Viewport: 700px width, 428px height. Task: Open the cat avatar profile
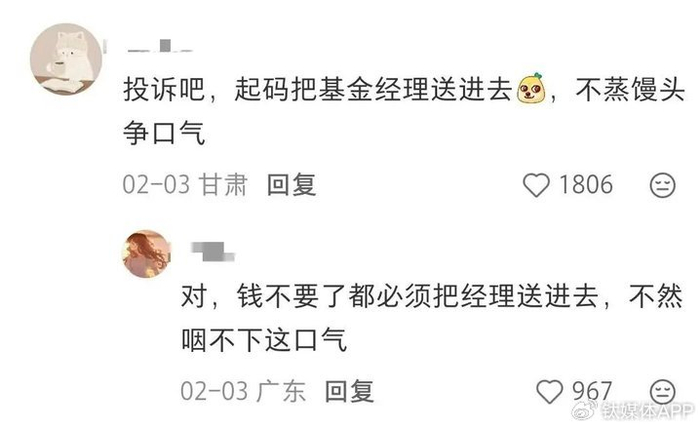[66, 59]
